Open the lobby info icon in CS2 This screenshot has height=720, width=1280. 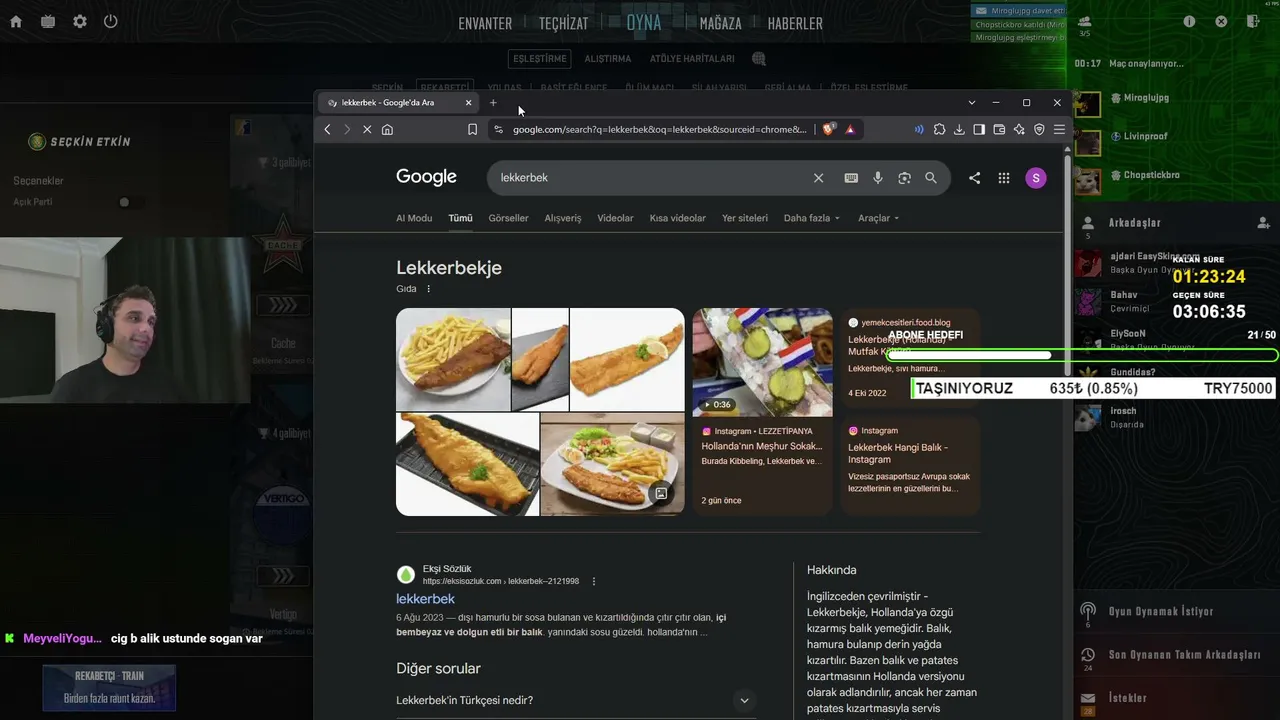pos(1189,21)
